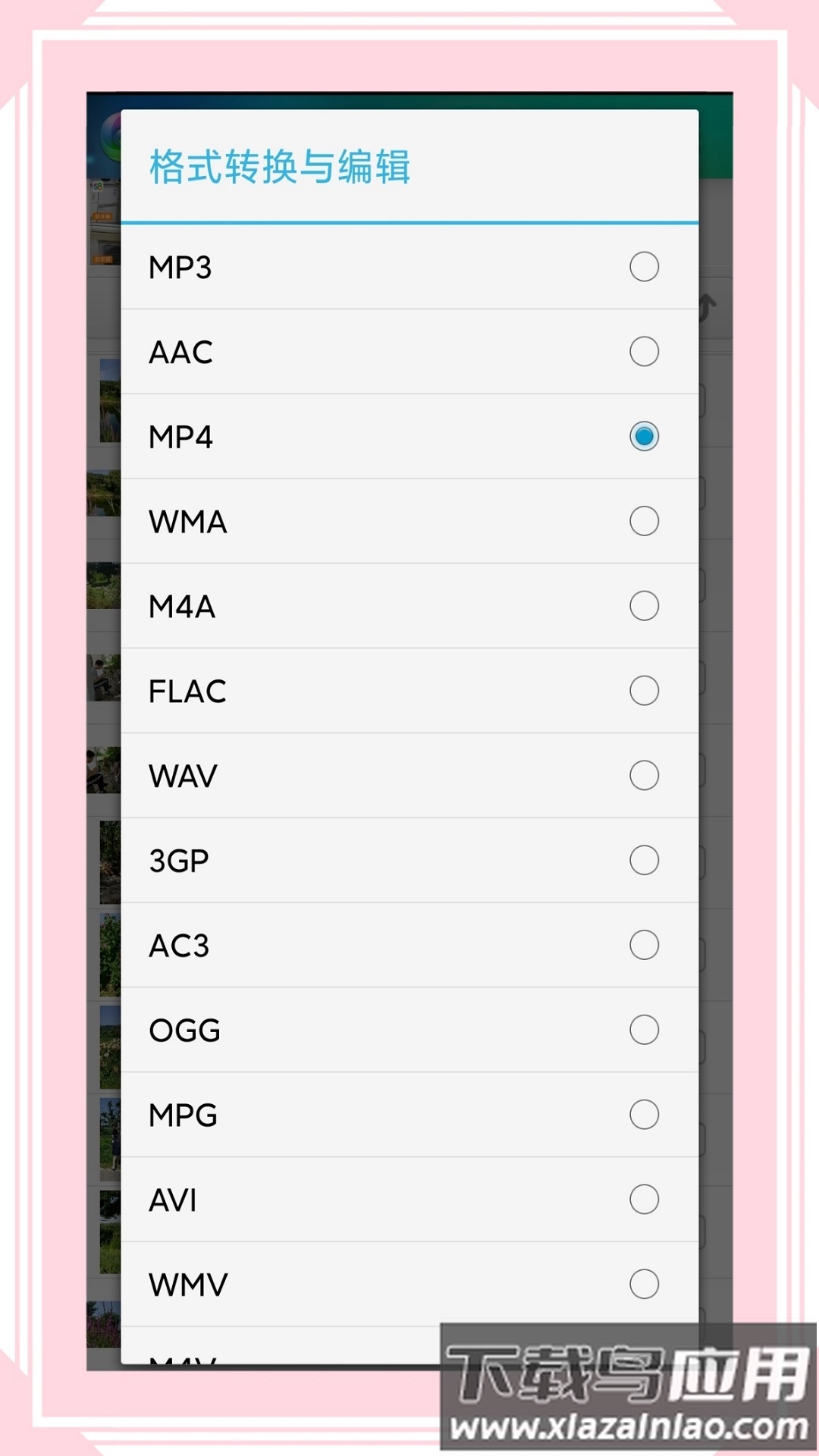
Task: Tap the OGG format label
Action: pos(184,1031)
